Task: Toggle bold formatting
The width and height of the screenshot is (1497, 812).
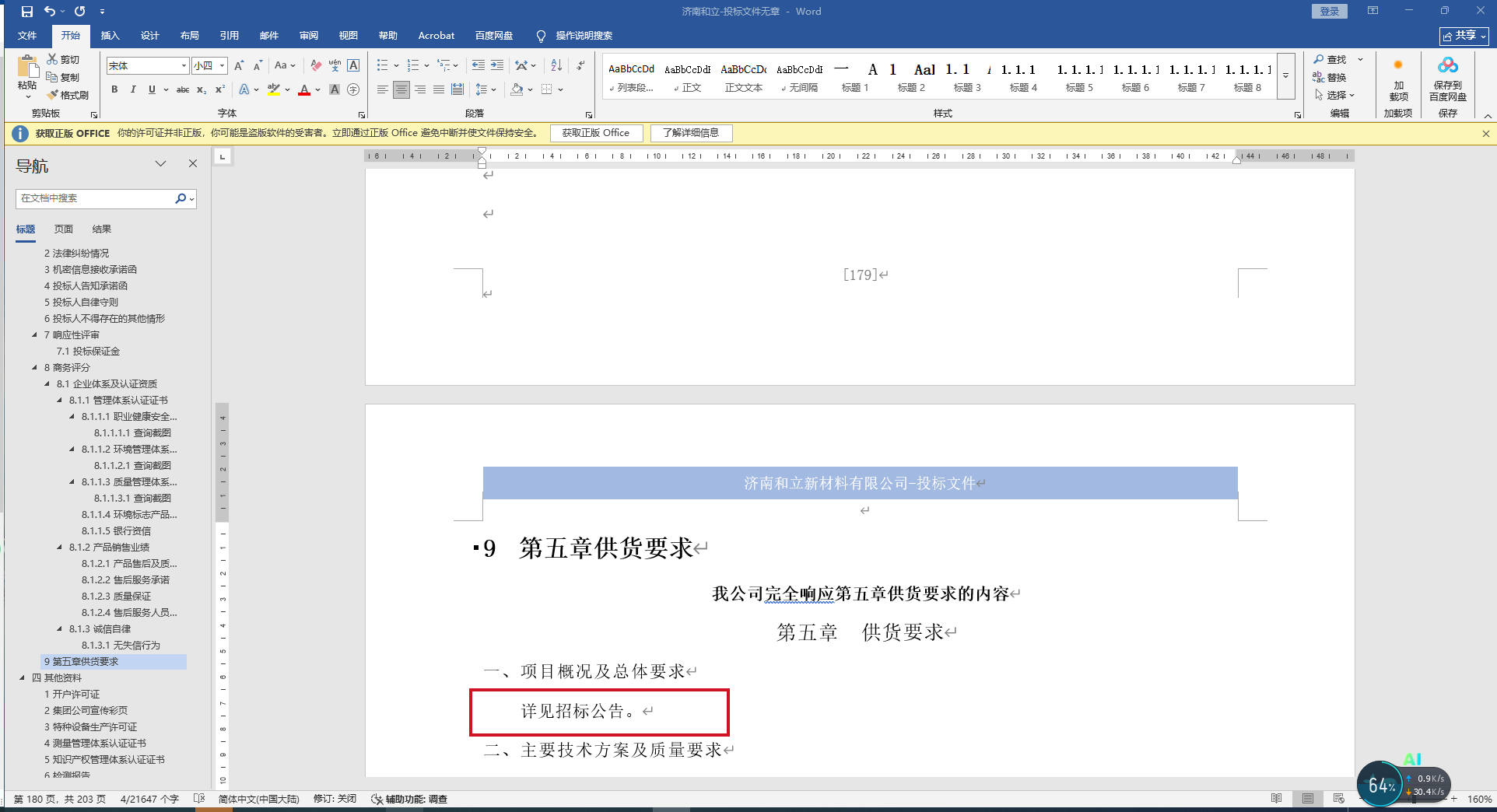Action: pos(114,89)
